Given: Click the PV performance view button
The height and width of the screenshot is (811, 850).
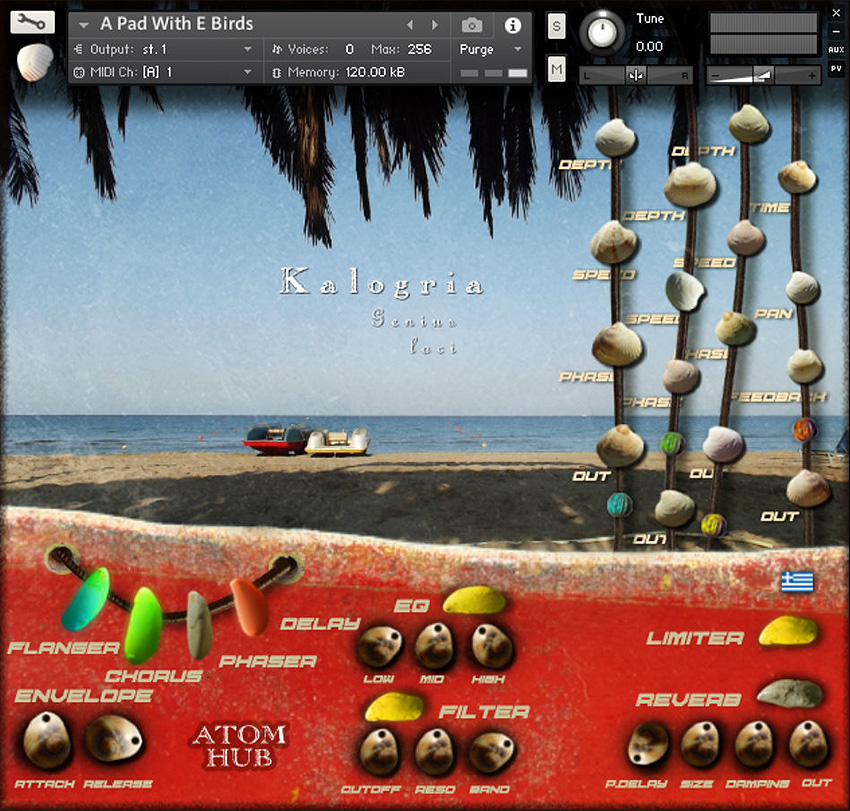Looking at the screenshot, I should coord(836,68).
